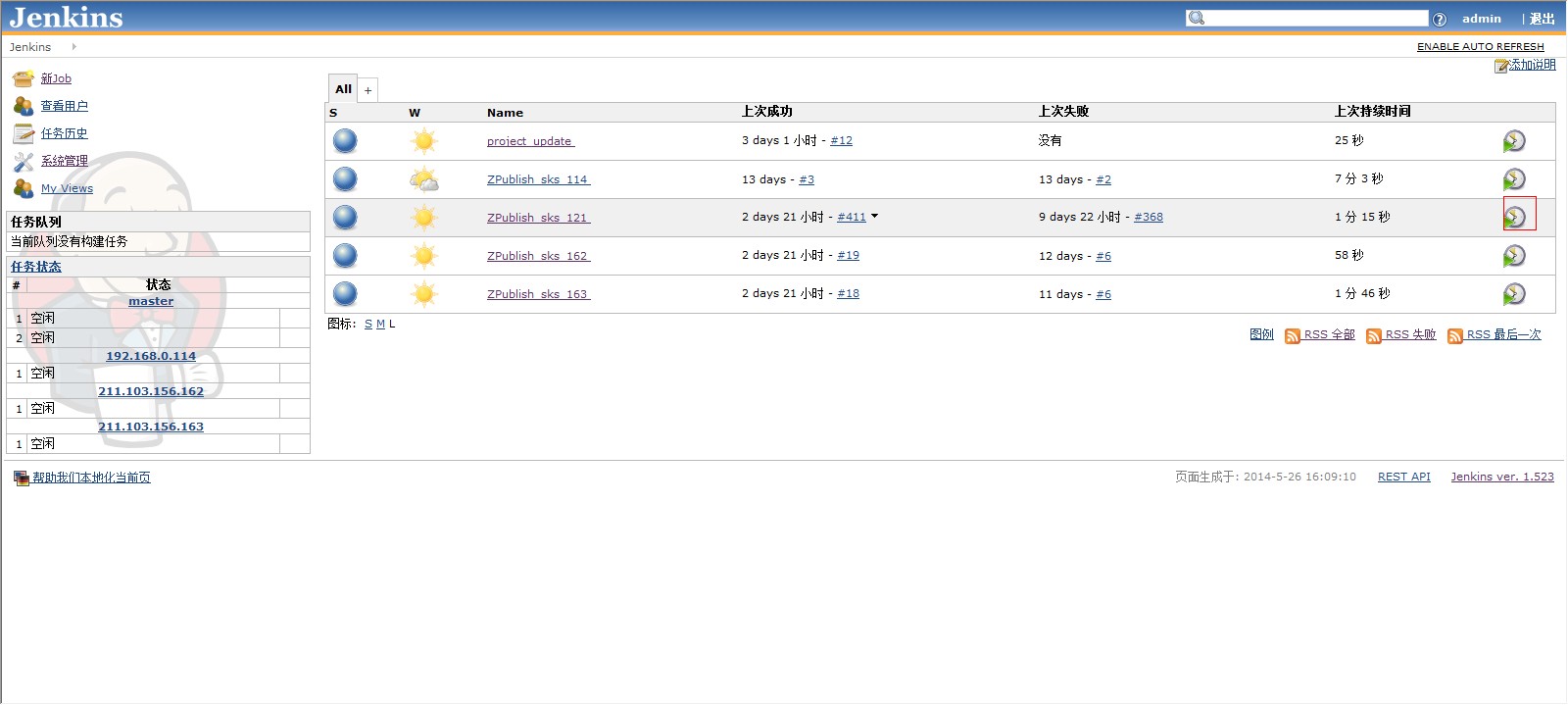
Task: Expand dropdown arrow next to build #411
Action: [874, 217]
